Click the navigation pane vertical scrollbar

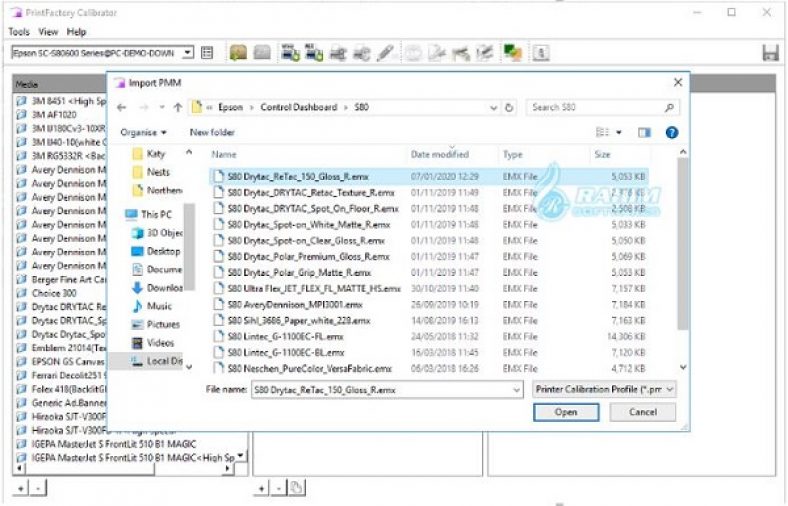coord(189,246)
